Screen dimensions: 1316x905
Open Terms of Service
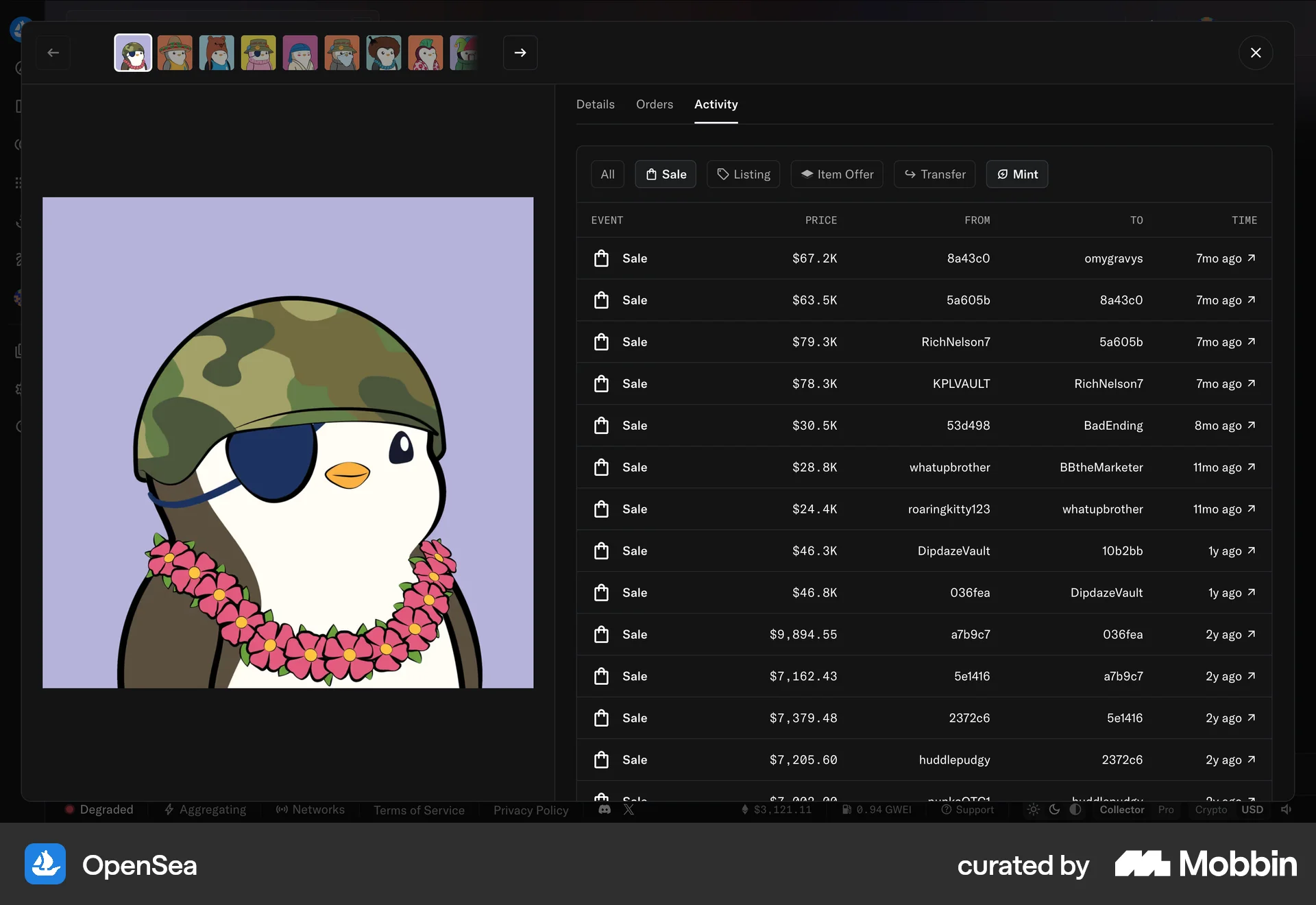tap(419, 810)
